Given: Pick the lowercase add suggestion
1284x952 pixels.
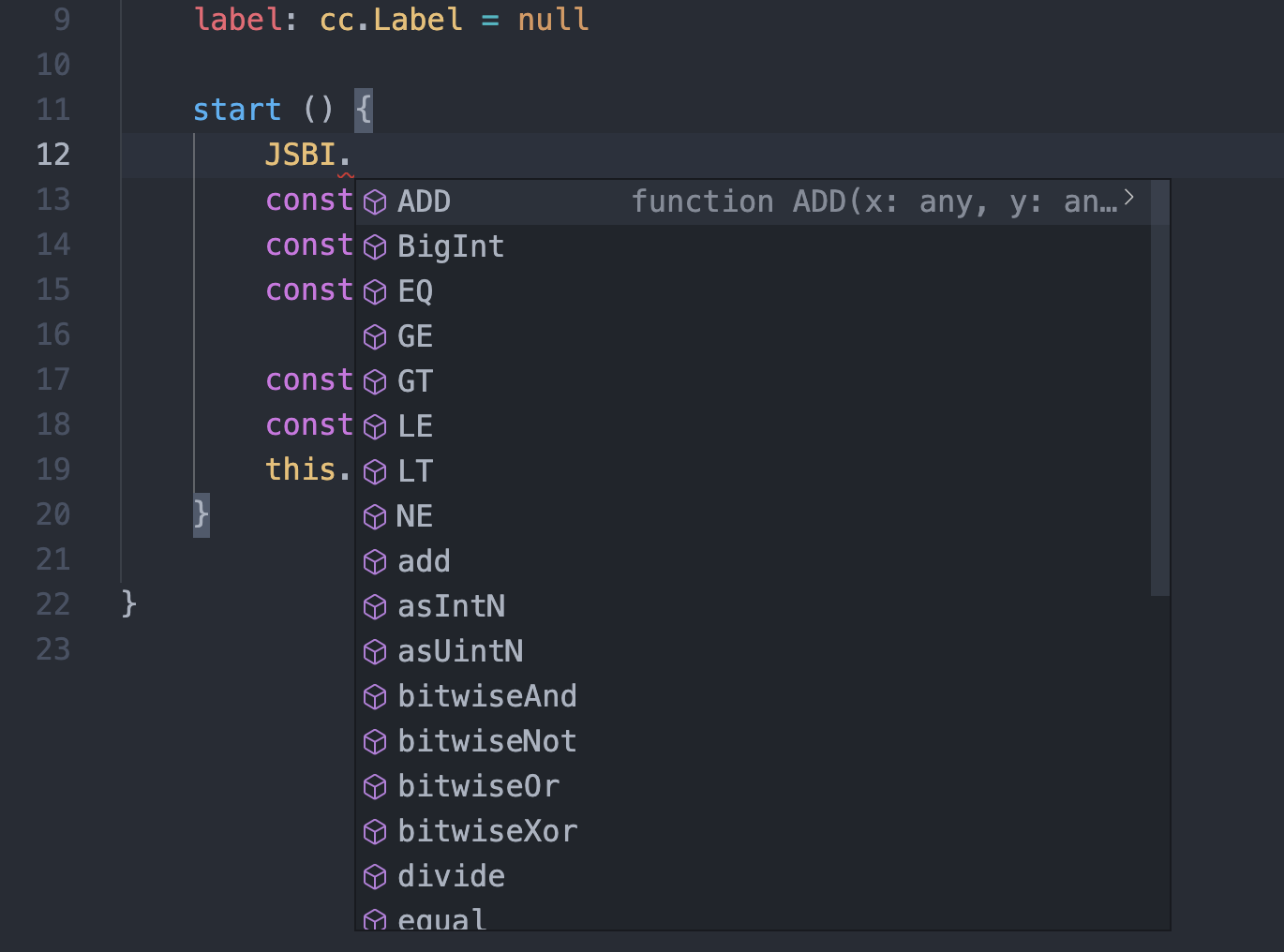Looking at the screenshot, I should tap(754, 561).
